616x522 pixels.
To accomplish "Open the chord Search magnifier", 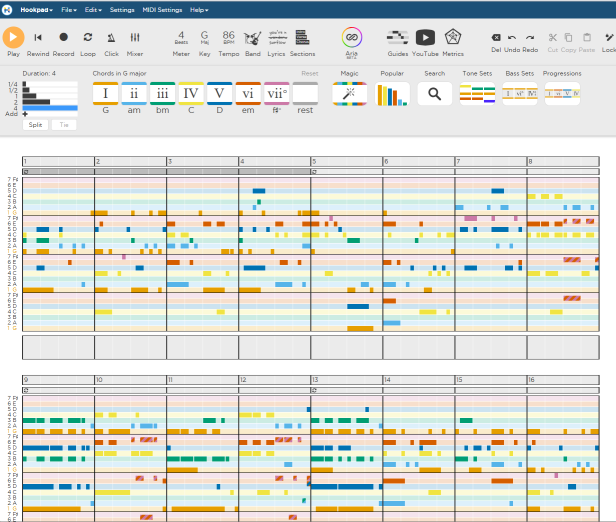I will [x=434, y=93].
